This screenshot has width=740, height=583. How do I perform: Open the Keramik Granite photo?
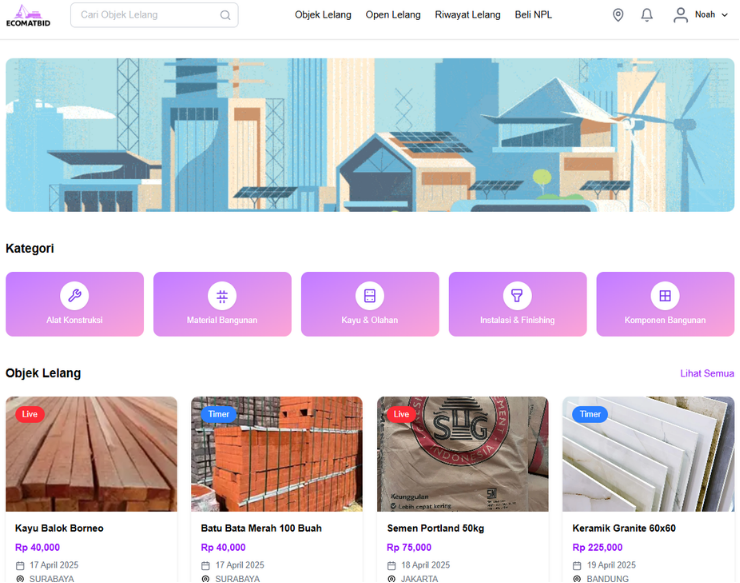click(648, 454)
